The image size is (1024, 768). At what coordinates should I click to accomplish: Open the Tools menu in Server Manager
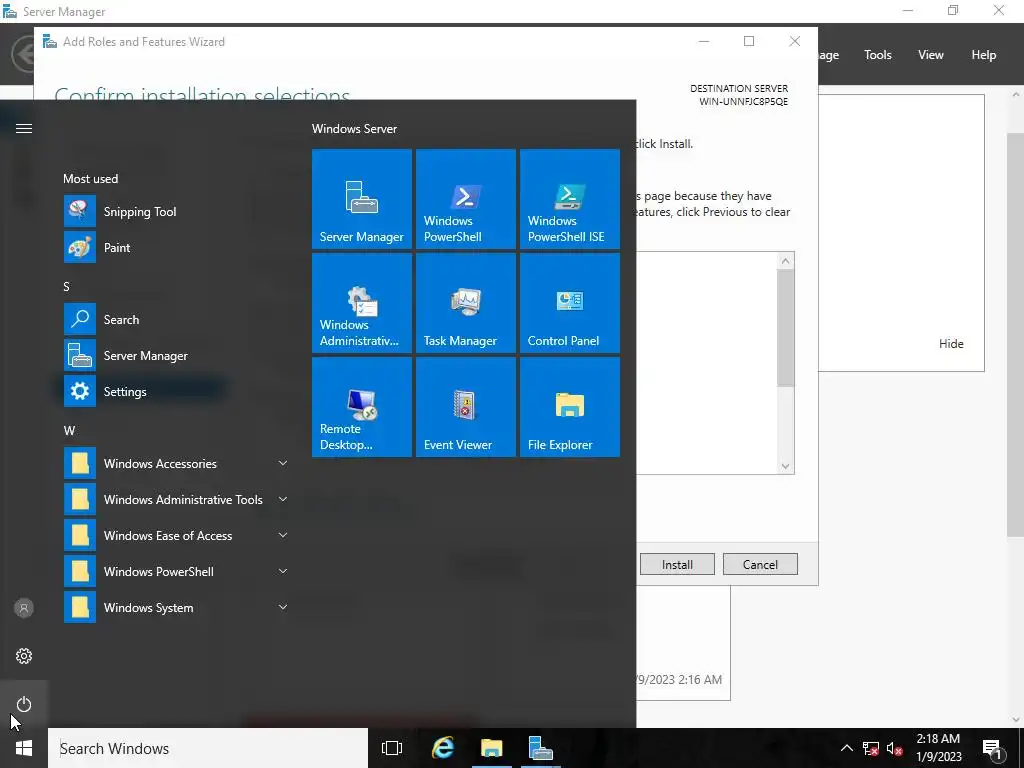[878, 55]
